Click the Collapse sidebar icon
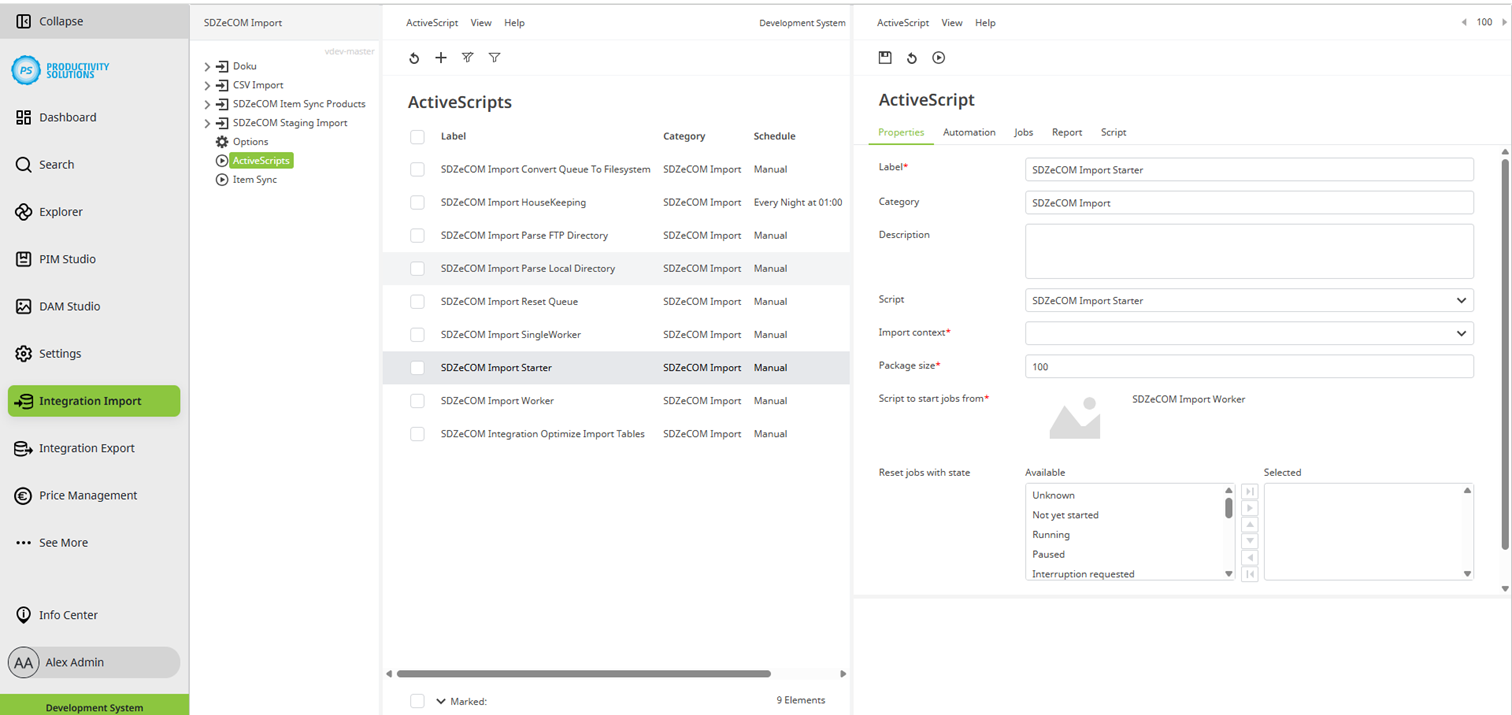 [24, 21]
